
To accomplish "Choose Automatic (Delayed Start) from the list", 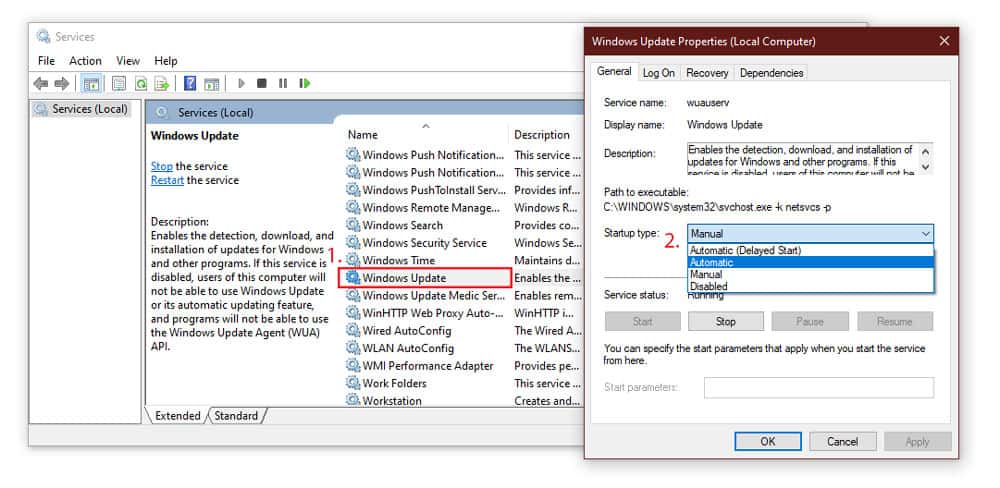I will click(810, 250).
